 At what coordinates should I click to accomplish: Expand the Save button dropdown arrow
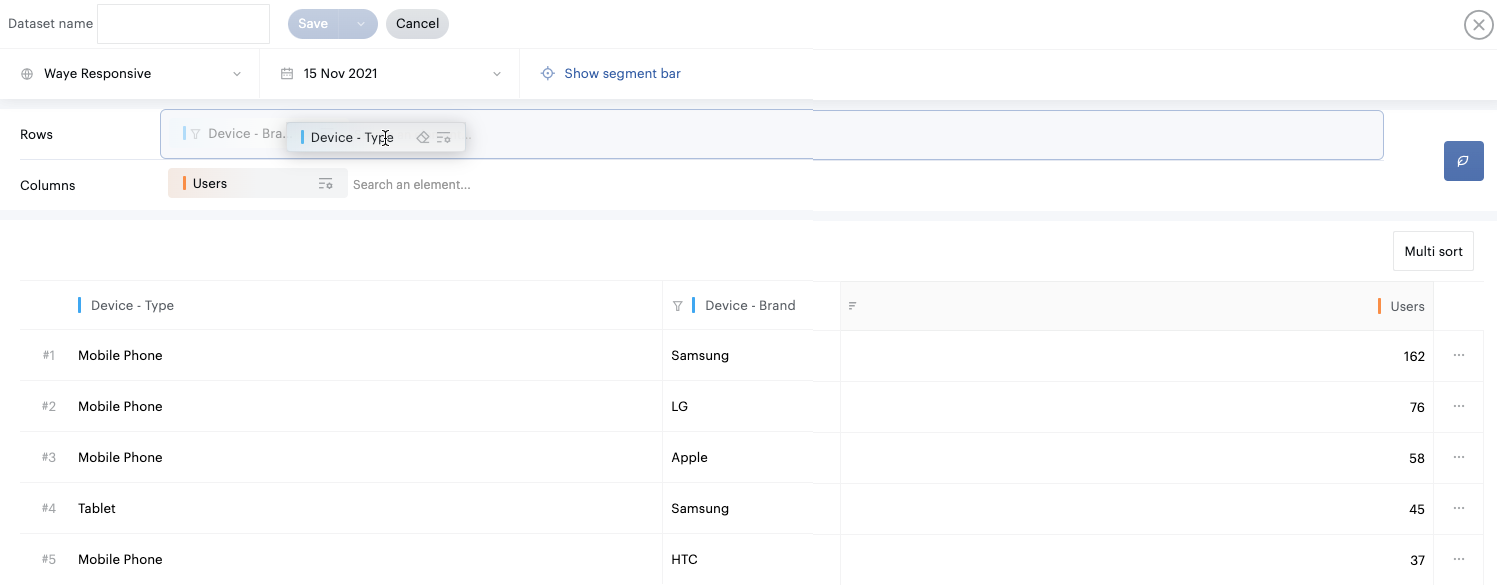pyautogui.click(x=360, y=24)
